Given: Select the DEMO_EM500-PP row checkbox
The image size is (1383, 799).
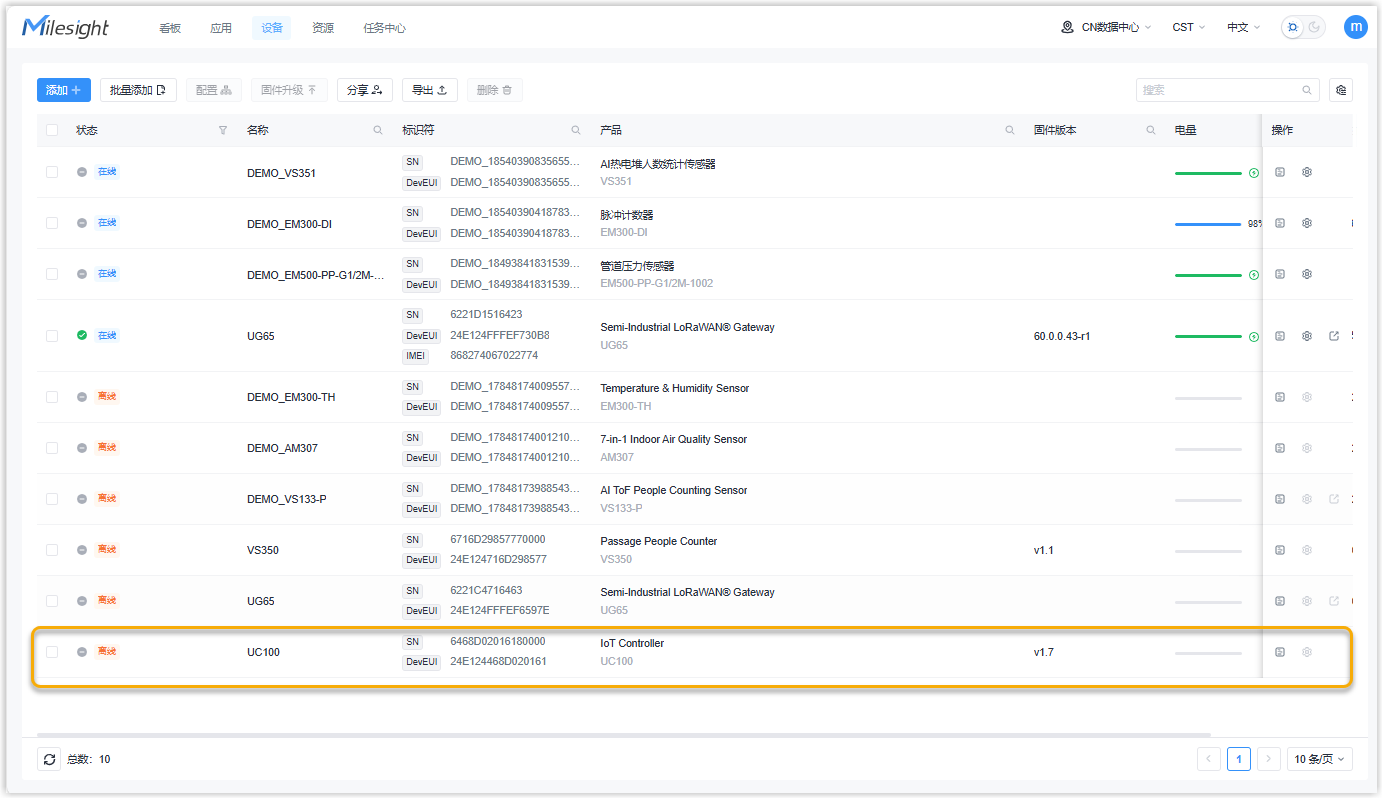Looking at the screenshot, I should tap(52, 274).
